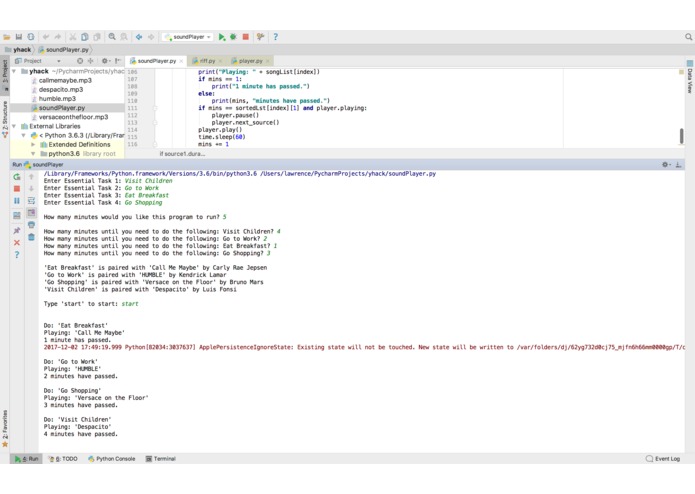Switch to player.py editor tab

click(250, 61)
